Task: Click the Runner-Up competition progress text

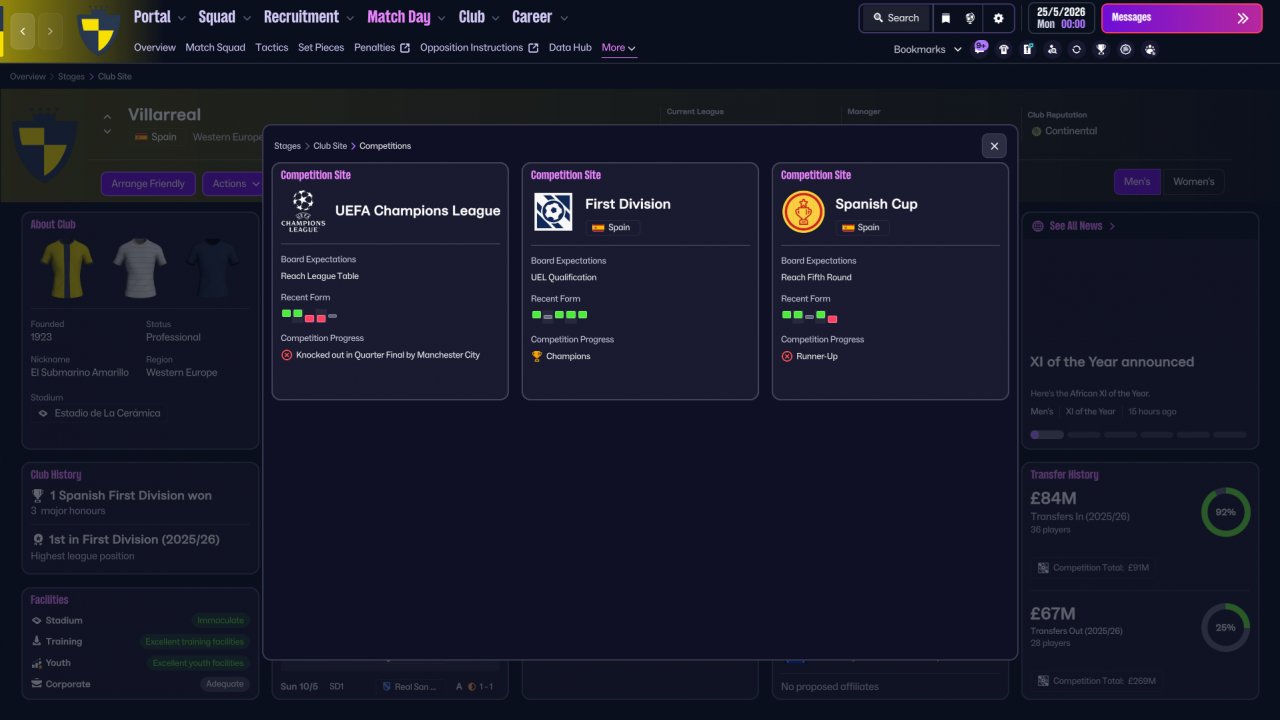Action: (x=817, y=356)
